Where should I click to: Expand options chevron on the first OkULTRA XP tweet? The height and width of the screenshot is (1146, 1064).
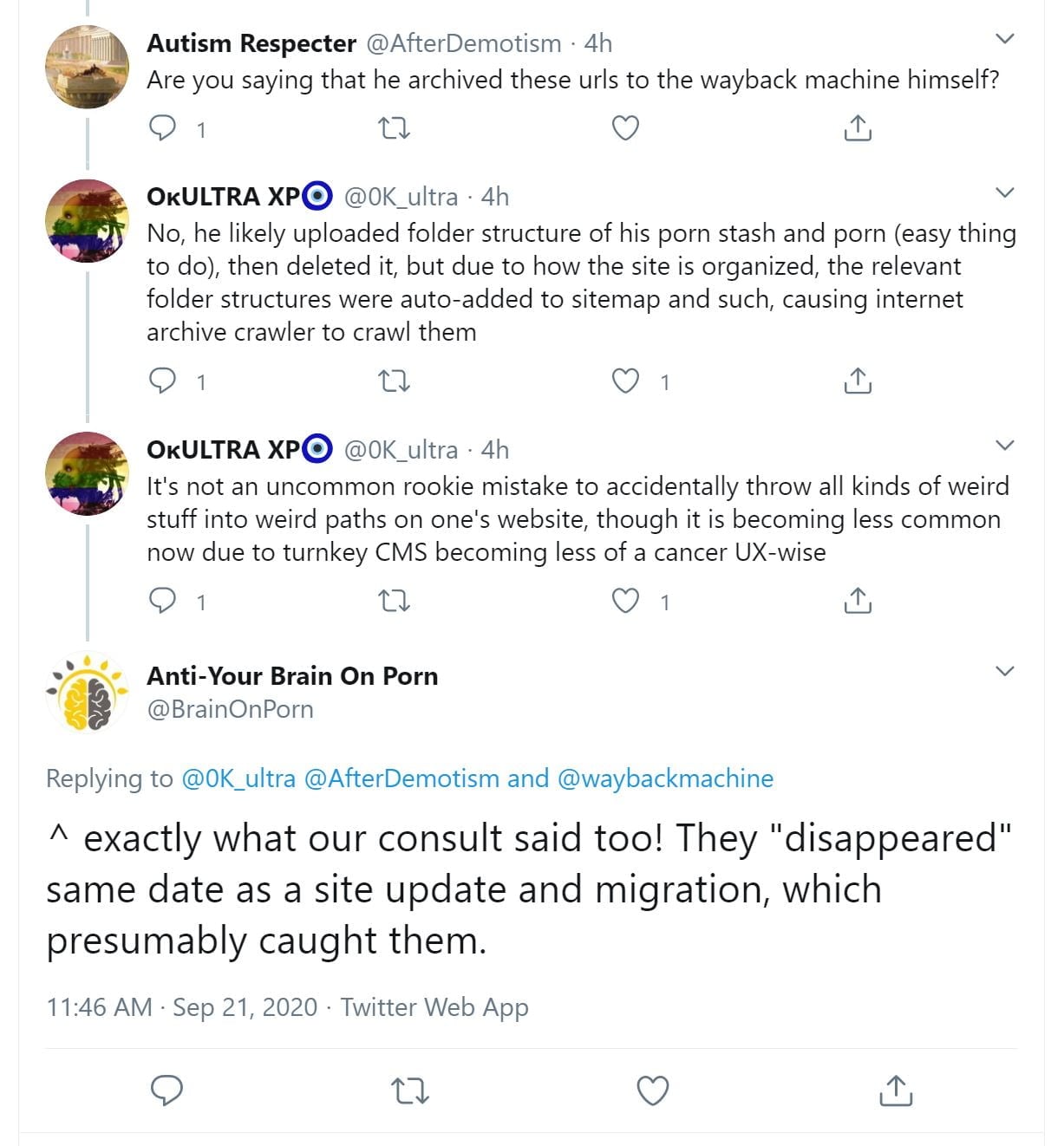(1004, 193)
